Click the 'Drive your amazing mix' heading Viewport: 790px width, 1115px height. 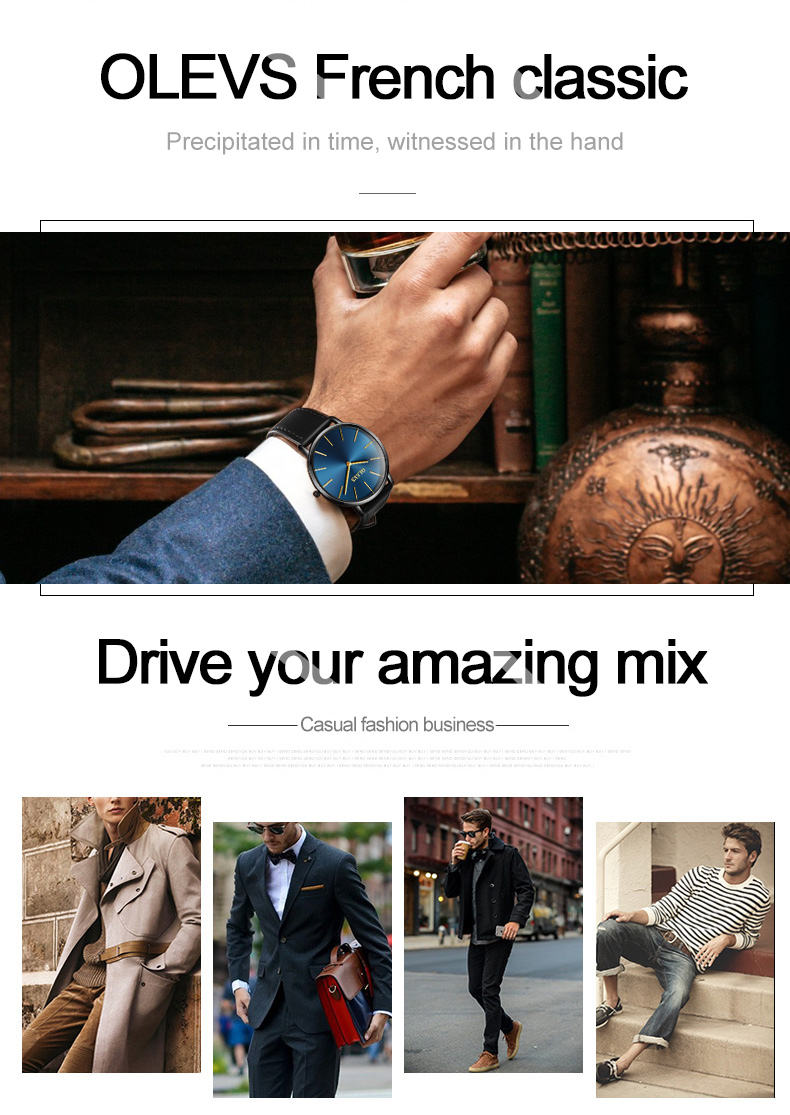[x=402, y=665]
